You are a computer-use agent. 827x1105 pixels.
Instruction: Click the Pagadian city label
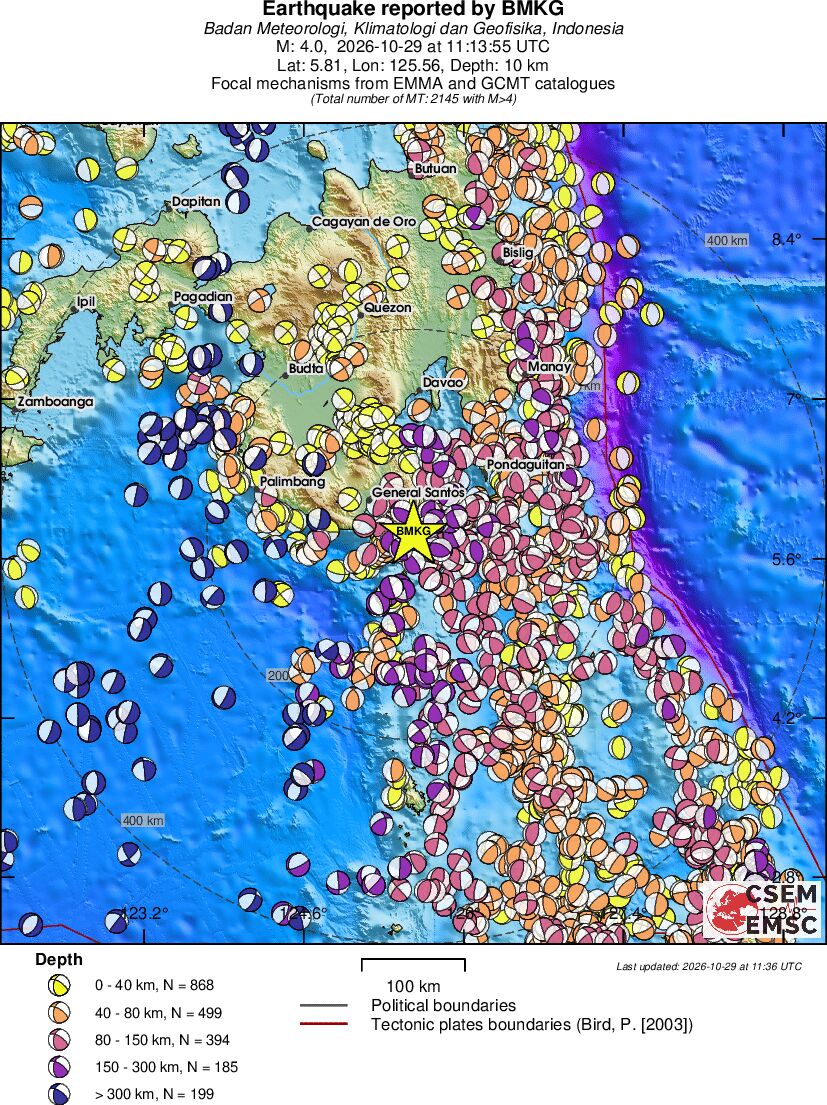203,297
